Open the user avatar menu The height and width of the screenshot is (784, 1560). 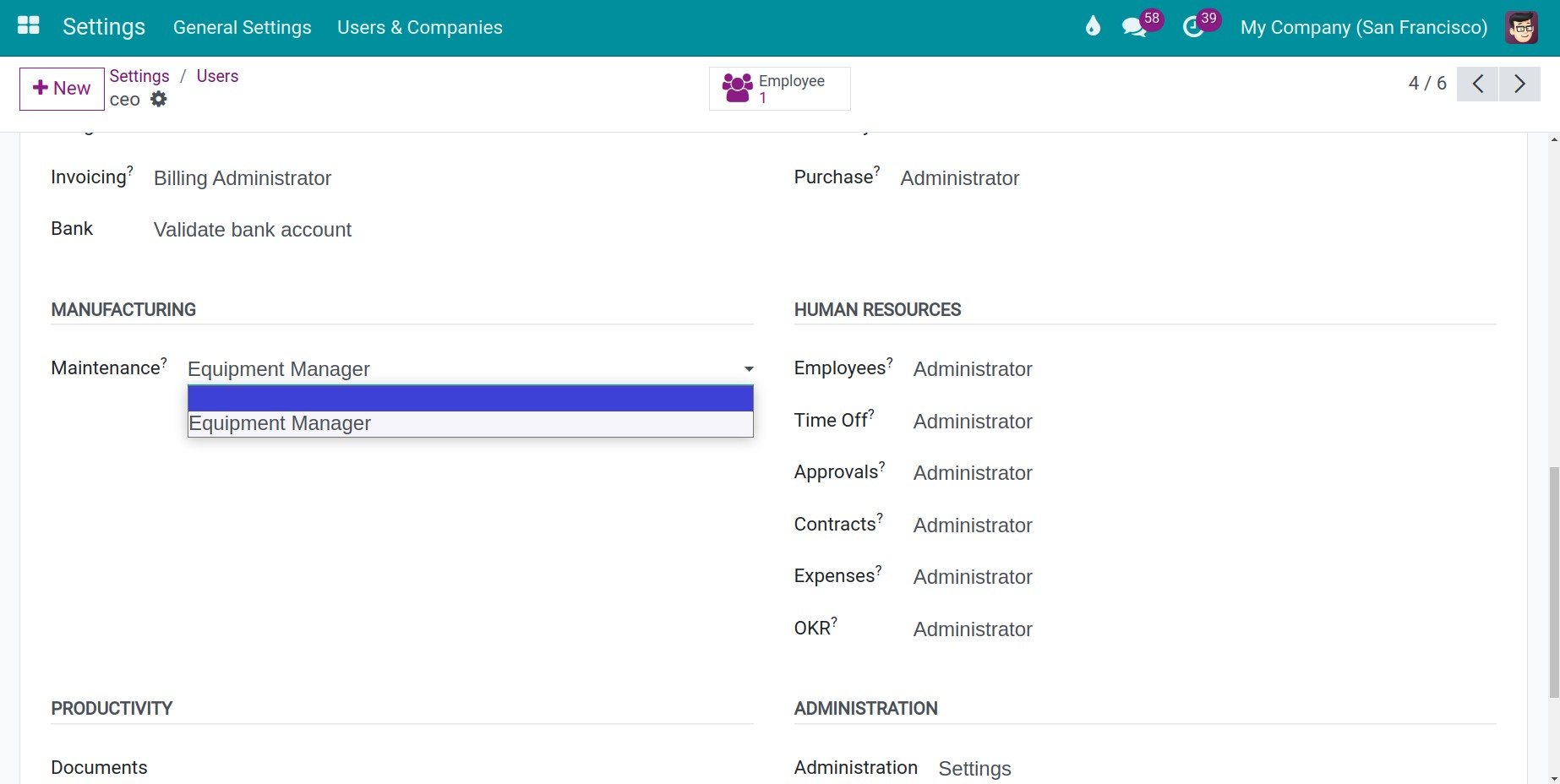point(1522,27)
